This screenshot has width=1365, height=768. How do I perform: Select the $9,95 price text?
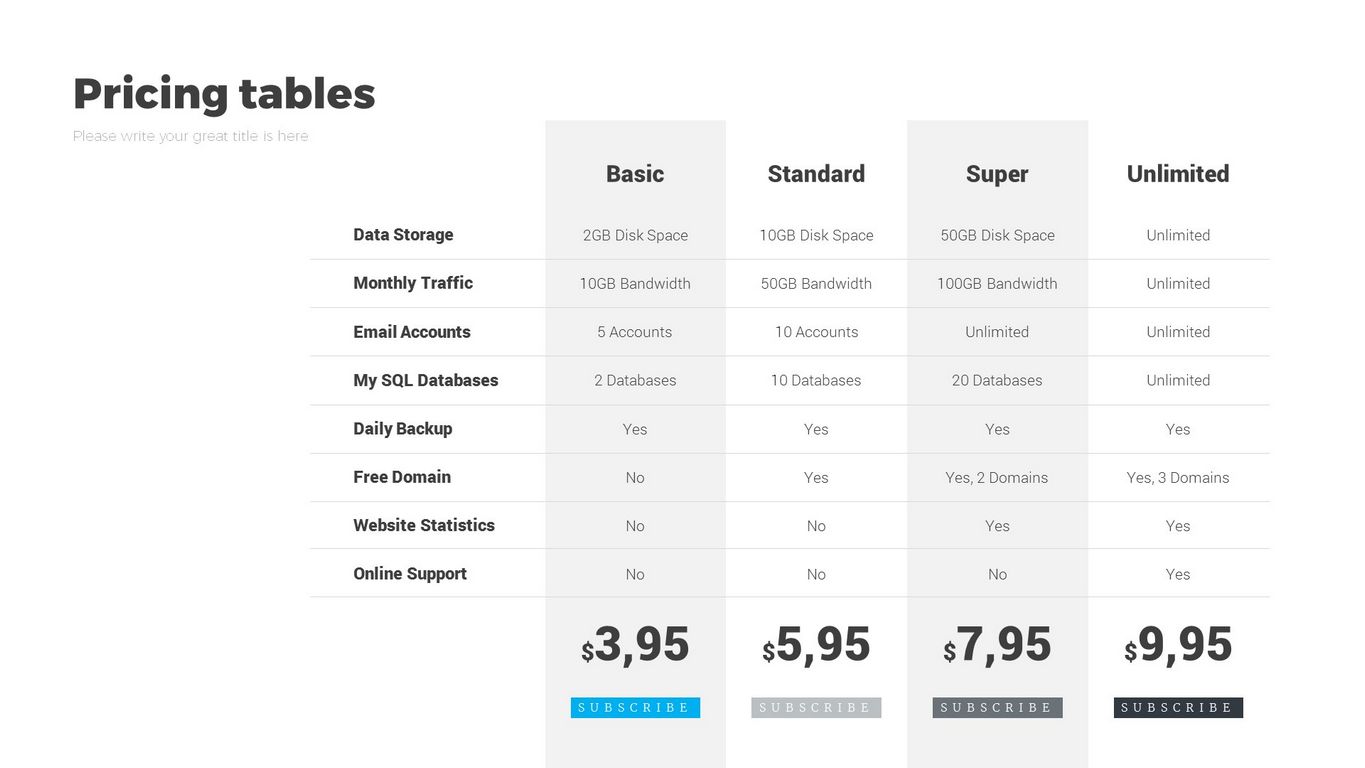[1179, 646]
